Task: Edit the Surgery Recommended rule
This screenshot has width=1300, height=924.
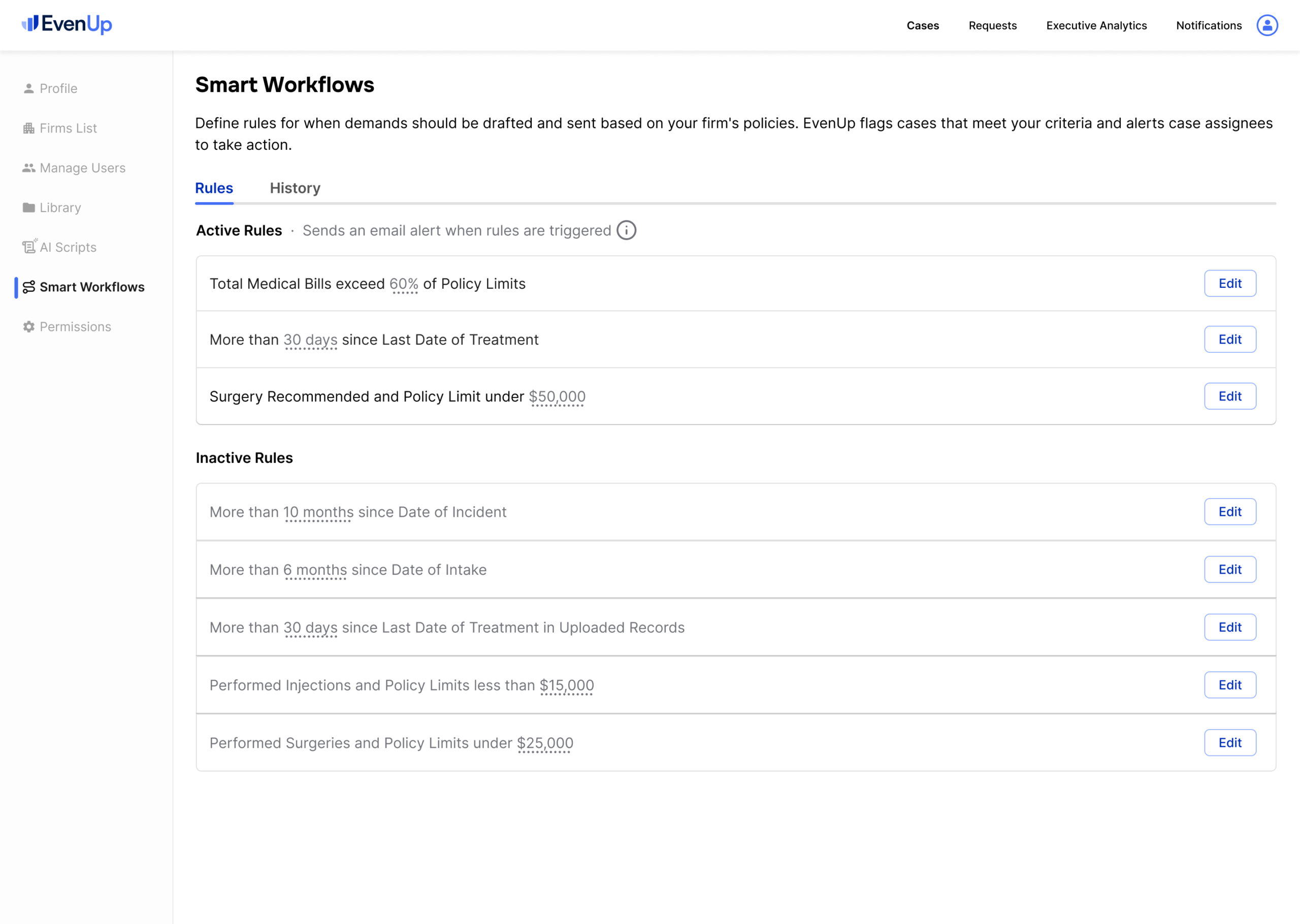Action: [x=1229, y=396]
